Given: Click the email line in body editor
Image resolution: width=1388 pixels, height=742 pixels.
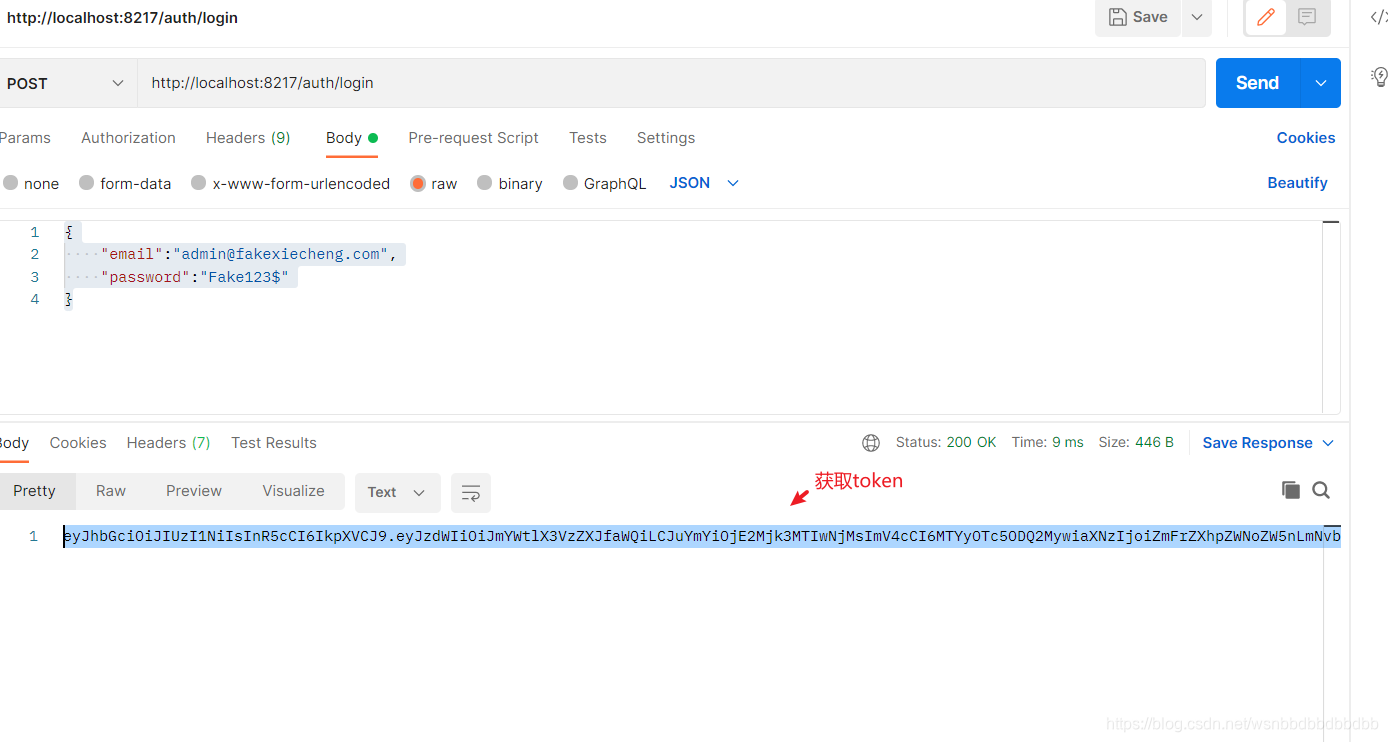Looking at the screenshot, I should (249, 254).
